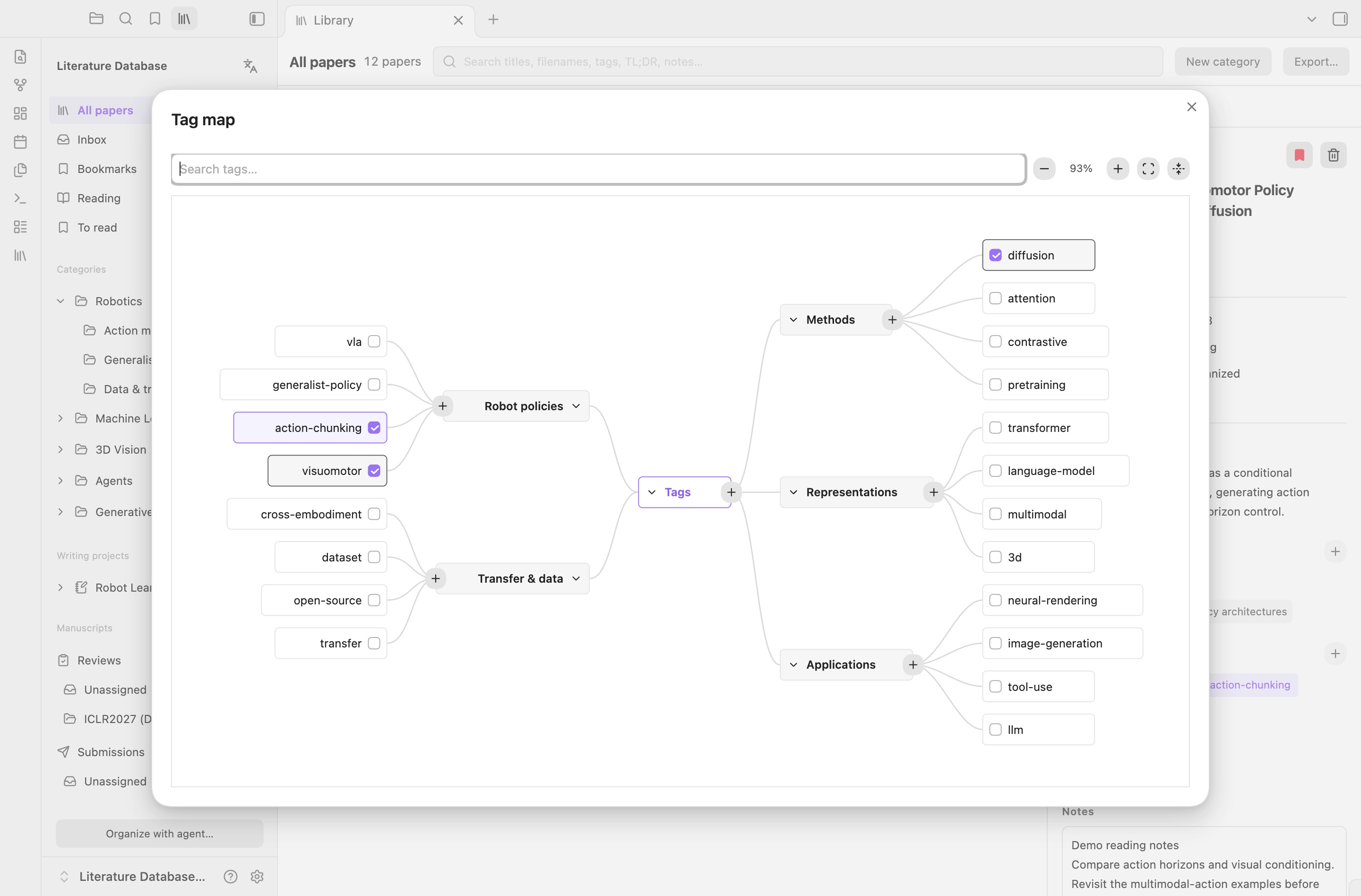Check the dataset tag checkbox
Viewport: 1361px width, 896px height.
click(x=374, y=557)
